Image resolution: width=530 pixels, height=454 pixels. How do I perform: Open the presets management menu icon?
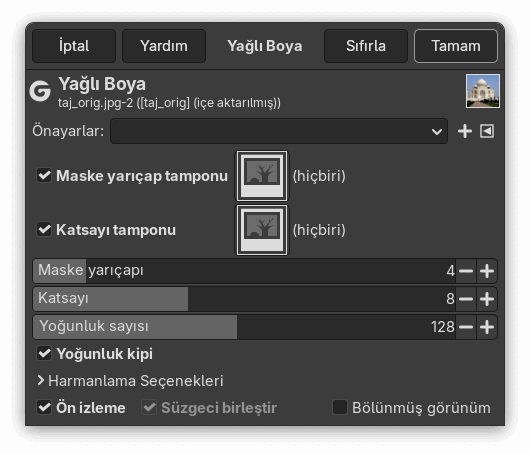click(487, 131)
